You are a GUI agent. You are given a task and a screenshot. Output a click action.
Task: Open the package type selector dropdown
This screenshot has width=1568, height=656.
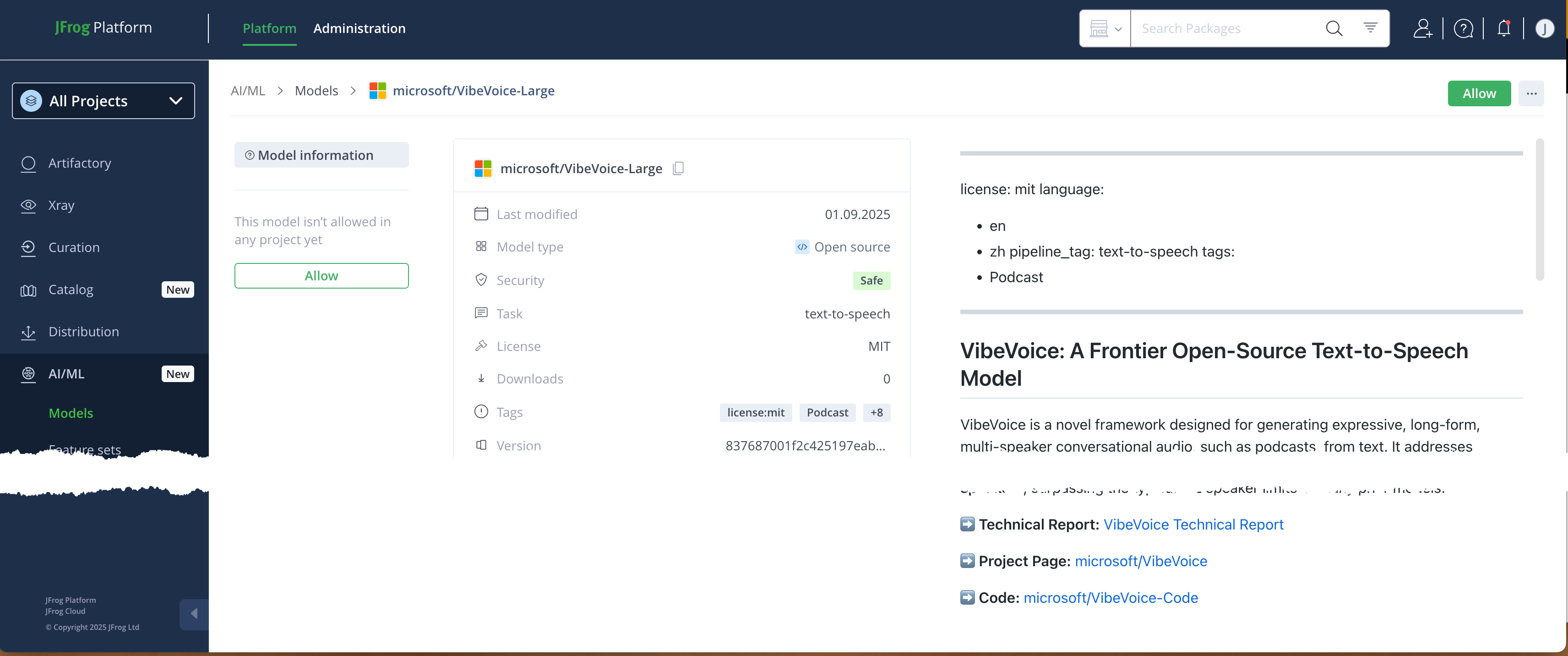pos(1105,28)
